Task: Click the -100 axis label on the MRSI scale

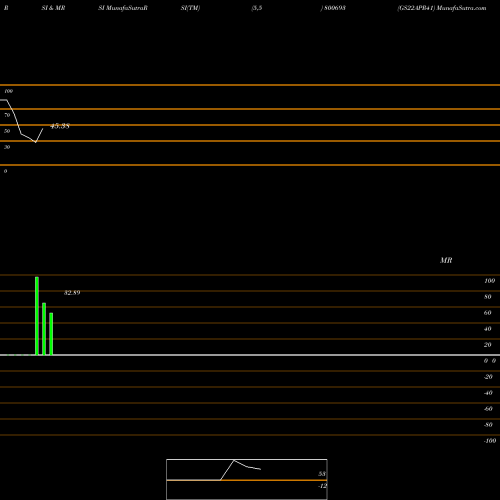Action: pos(490,441)
